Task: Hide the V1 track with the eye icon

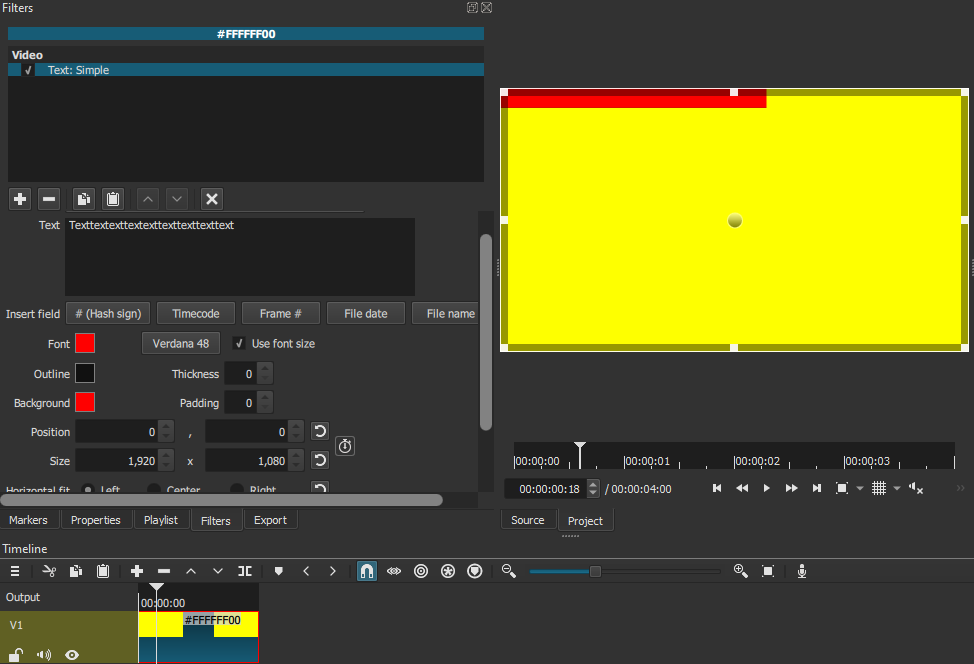Action: pyautogui.click(x=72, y=655)
